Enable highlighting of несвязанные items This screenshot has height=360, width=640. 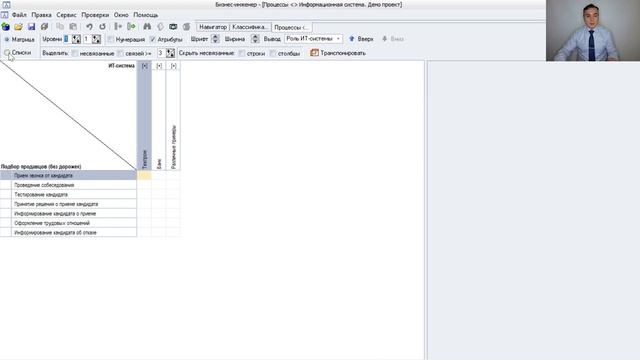[75, 53]
